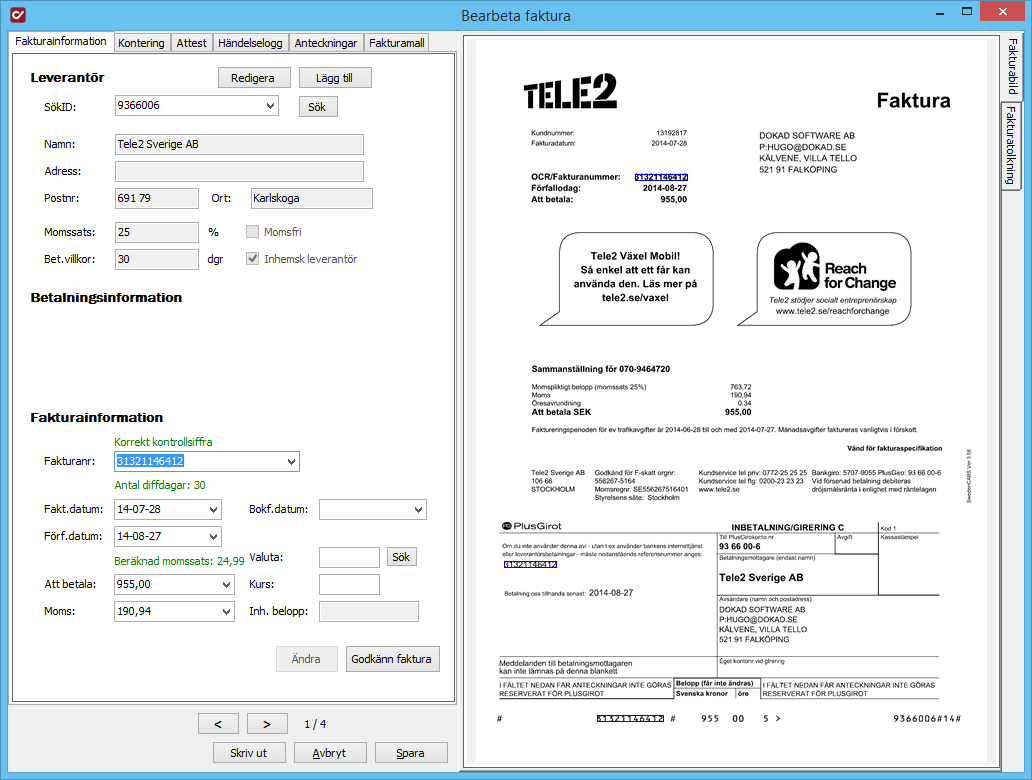Click Sök button next to Valuta
The height and width of the screenshot is (780, 1032).
coord(401,557)
